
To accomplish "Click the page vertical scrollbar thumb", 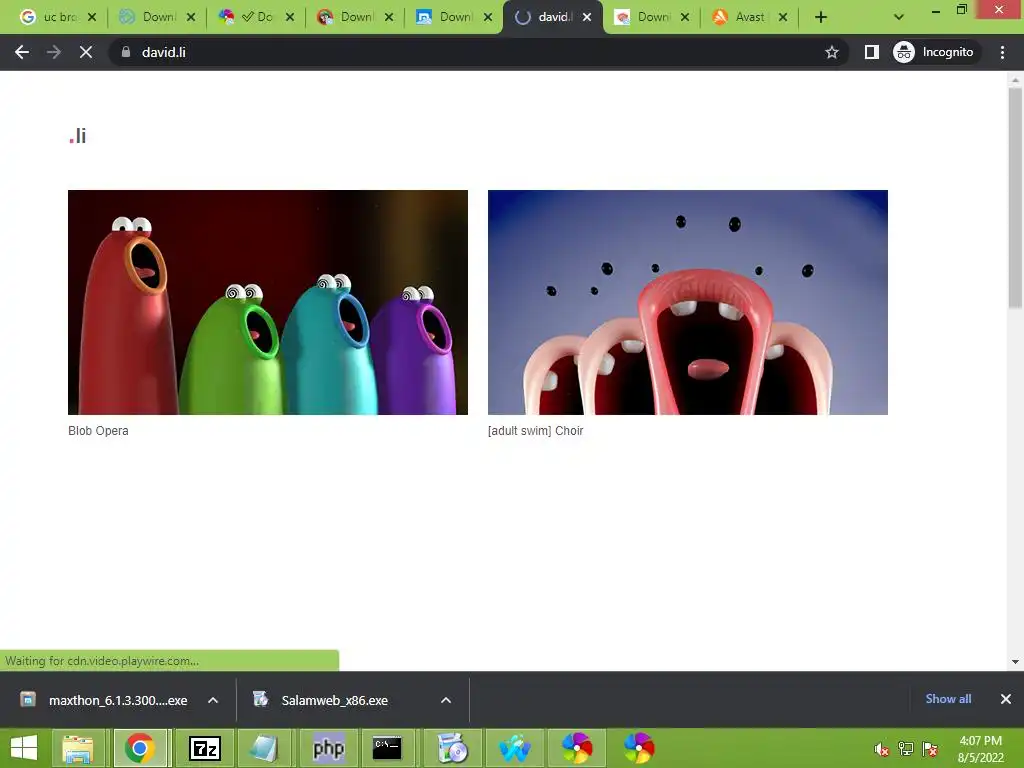I will click(x=1015, y=197).
